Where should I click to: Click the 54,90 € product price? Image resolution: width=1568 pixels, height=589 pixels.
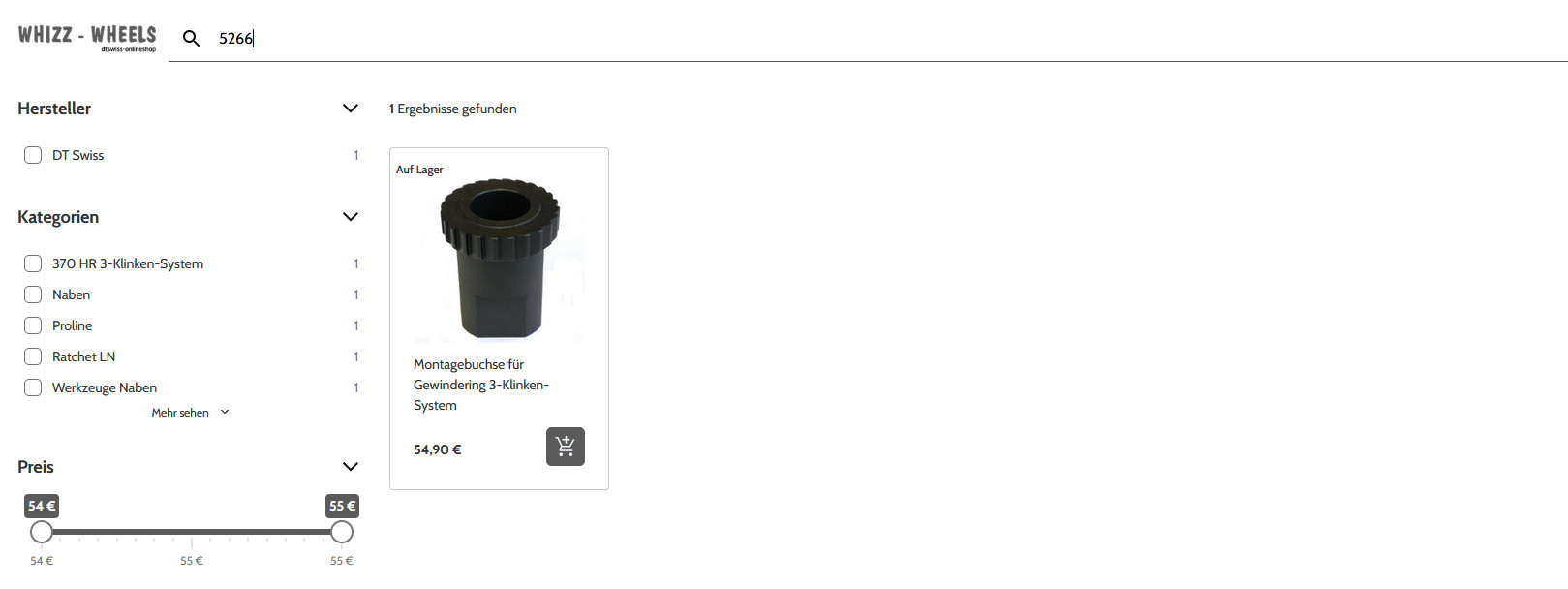click(x=438, y=449)
